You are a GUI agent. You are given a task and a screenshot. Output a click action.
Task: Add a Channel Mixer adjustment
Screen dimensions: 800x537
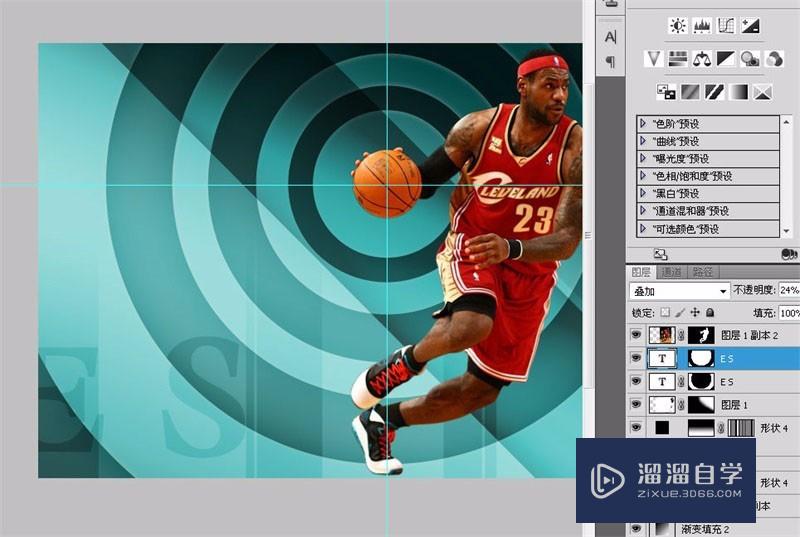pos(774,59)
